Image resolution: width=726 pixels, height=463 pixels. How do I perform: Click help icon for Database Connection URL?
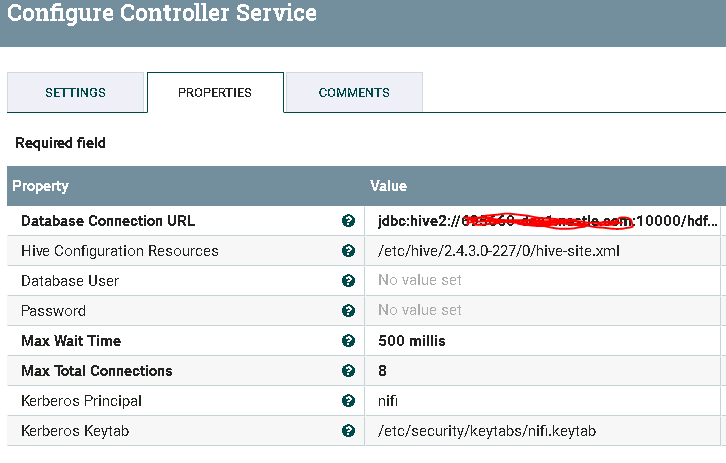pyautogui.click(x=348, y=221)
